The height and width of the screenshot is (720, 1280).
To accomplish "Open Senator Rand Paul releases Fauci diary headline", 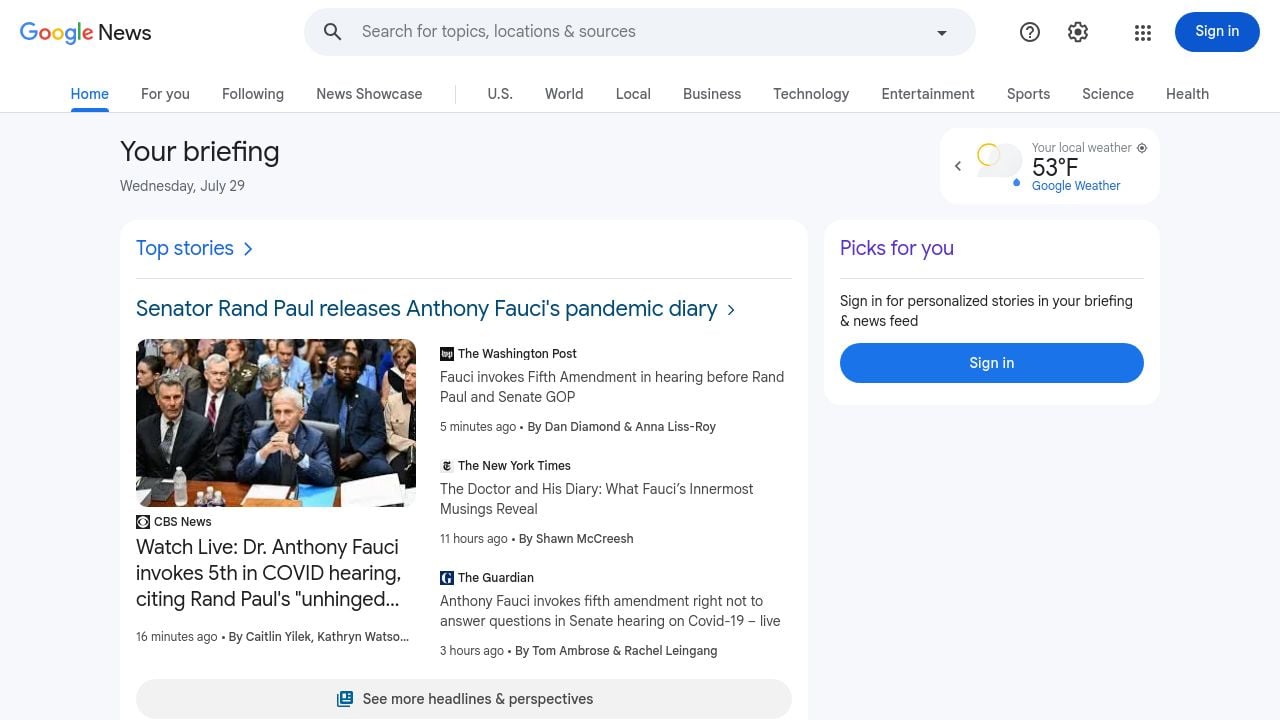I will point(427,309).
